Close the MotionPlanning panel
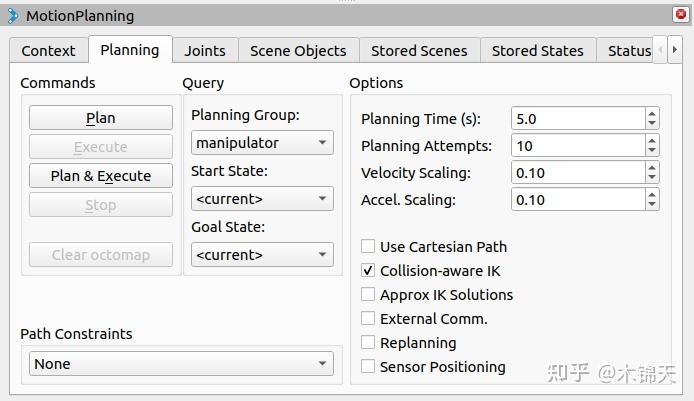This screenshot has width=694, height=401. (x=681, y=15)
